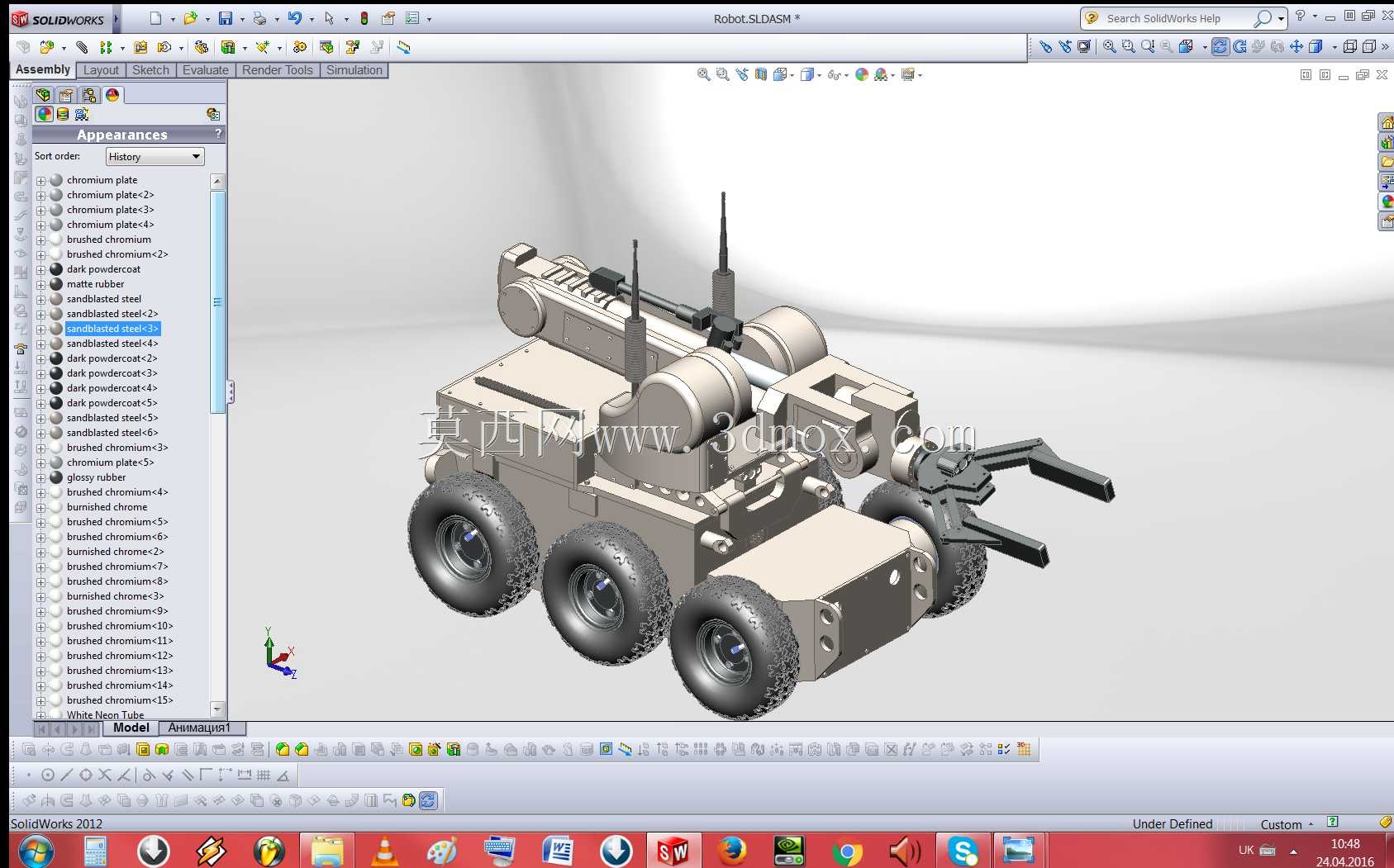Viewport: 1394px width, 868px height.
Task: Open the FeatureManager design tree tab
Action: 43,95
